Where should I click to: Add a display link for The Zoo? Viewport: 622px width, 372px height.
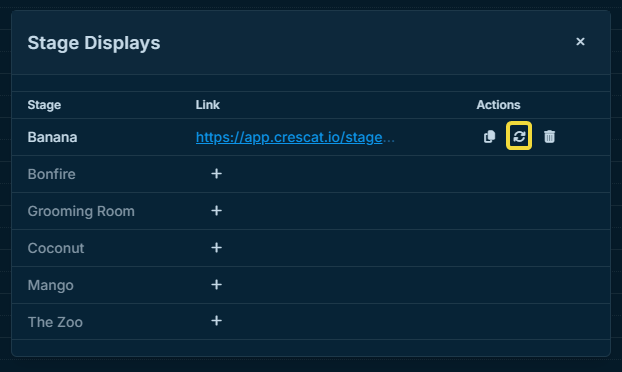216,321
